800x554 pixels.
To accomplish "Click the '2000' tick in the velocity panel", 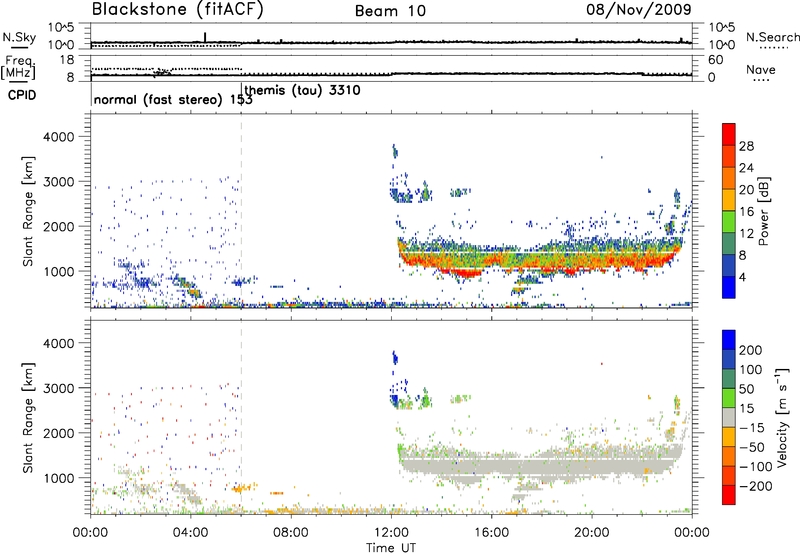I will coord(59,433).
